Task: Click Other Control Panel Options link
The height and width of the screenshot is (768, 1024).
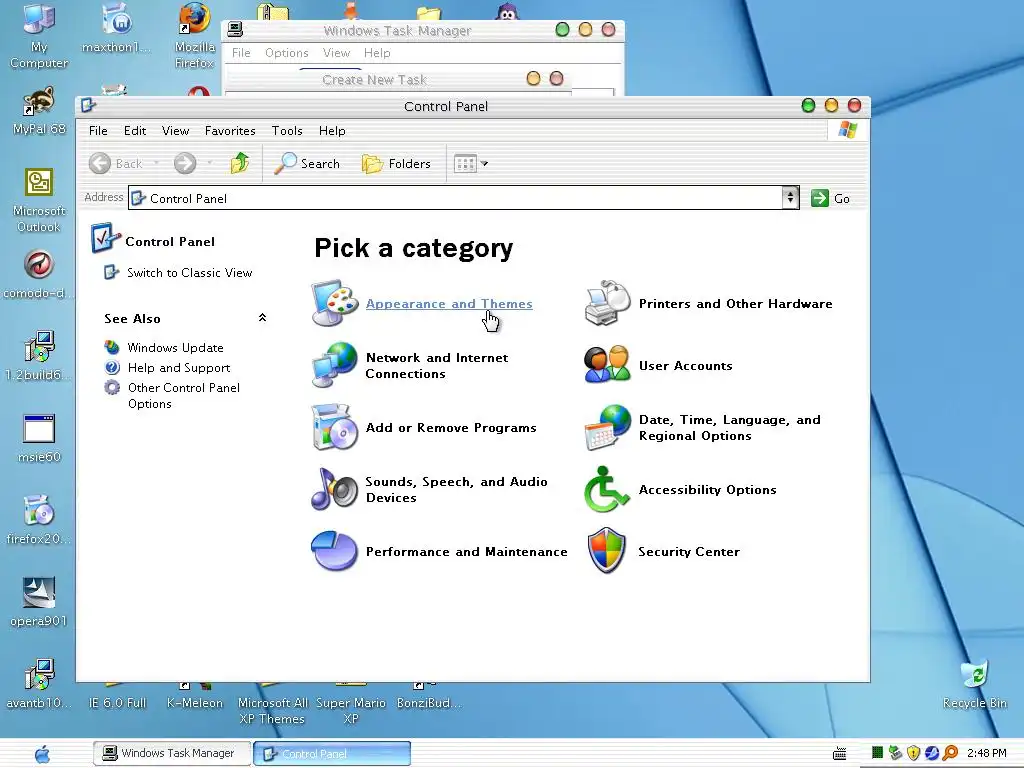Action: pos(184,395)
